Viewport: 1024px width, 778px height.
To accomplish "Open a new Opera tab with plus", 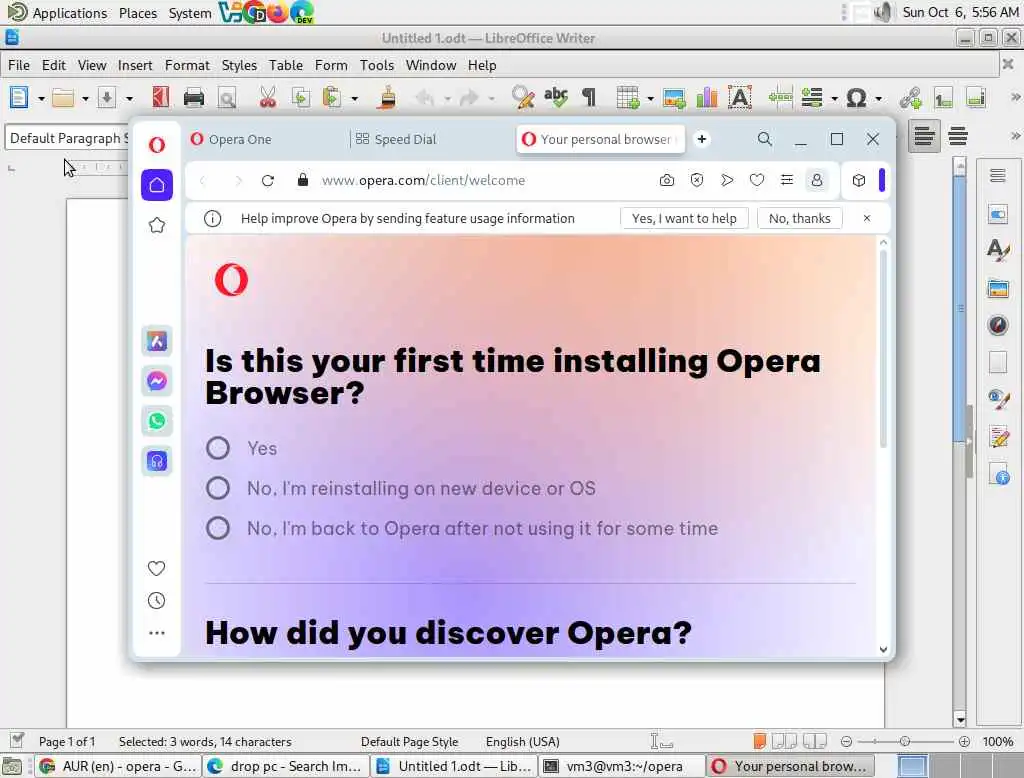I will pos(701,139).
